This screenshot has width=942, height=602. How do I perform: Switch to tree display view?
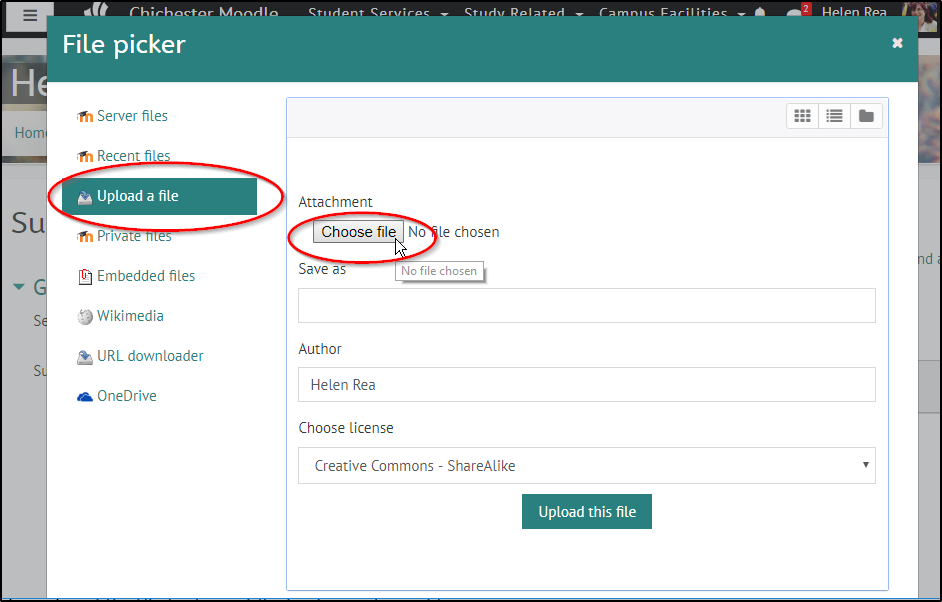866,115
